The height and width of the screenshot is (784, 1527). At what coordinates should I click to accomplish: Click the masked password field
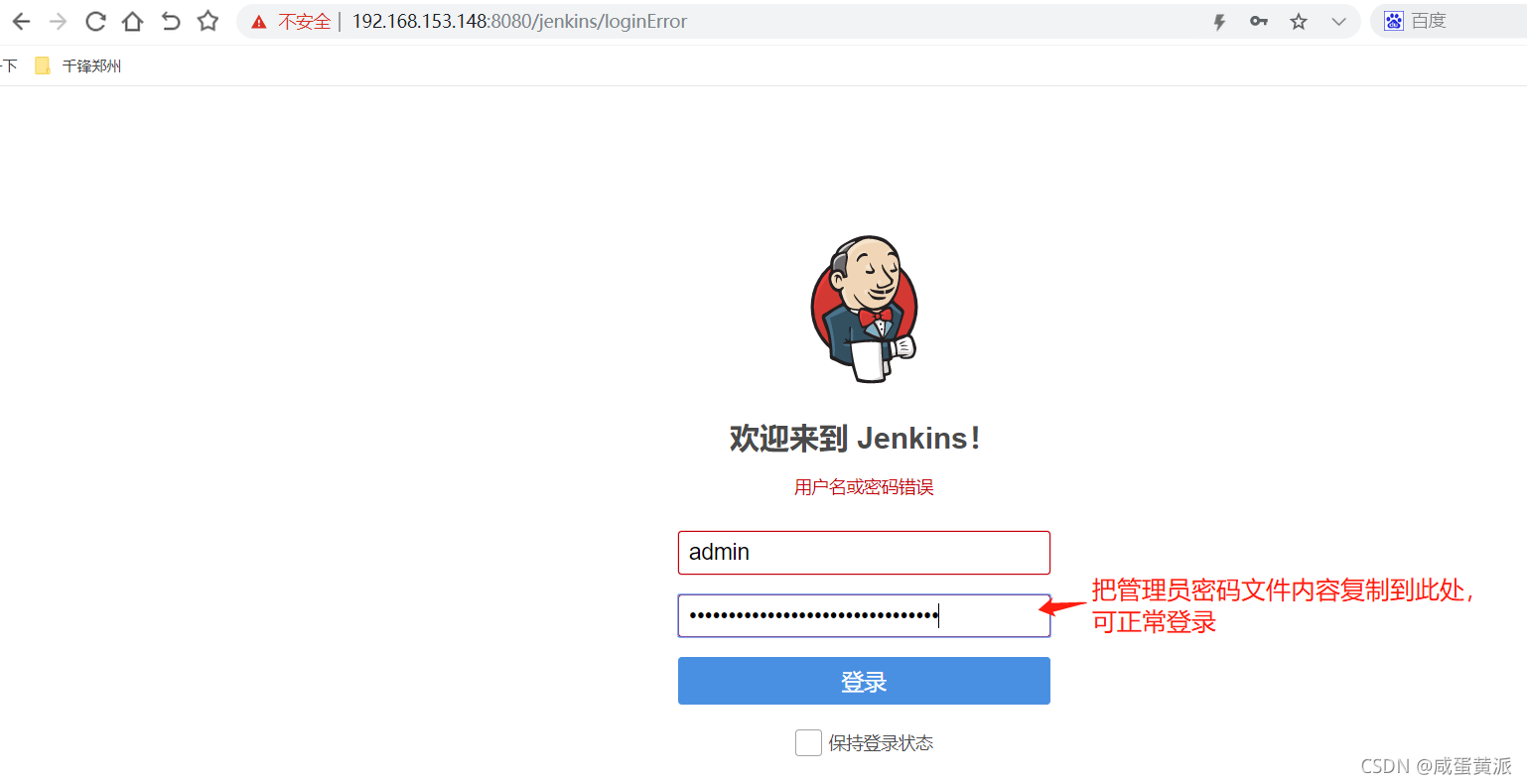click(x=864, y=616)
